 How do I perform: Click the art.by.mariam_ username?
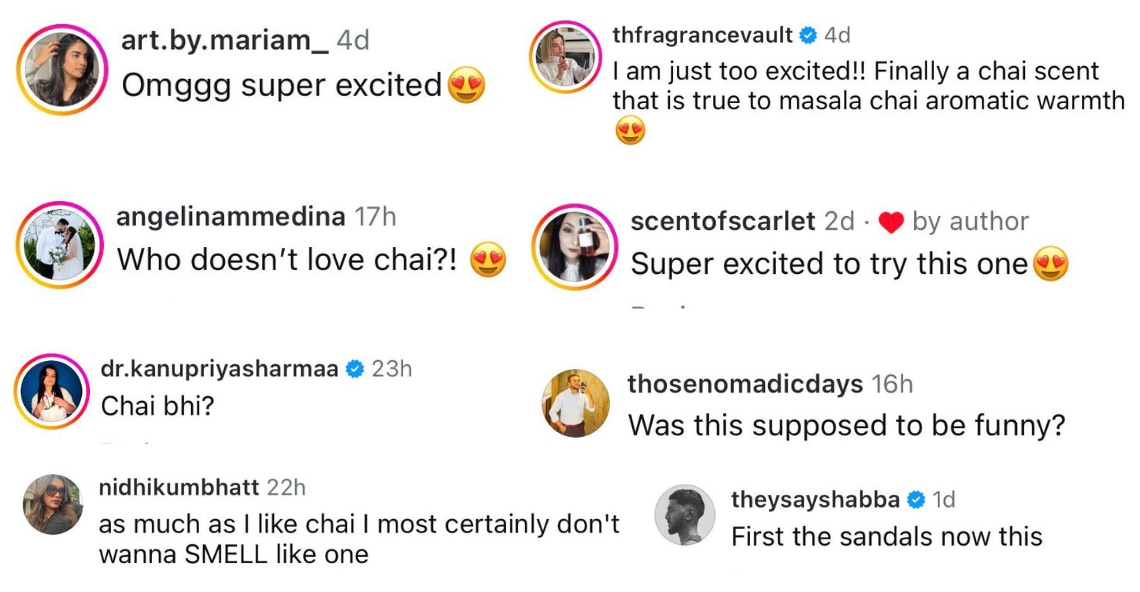[x=224, y=40]
